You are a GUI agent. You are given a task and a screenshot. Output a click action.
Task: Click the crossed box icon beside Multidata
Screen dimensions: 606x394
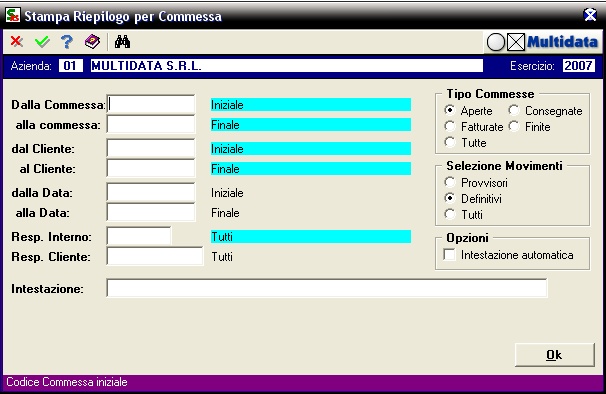pos(516,42)
